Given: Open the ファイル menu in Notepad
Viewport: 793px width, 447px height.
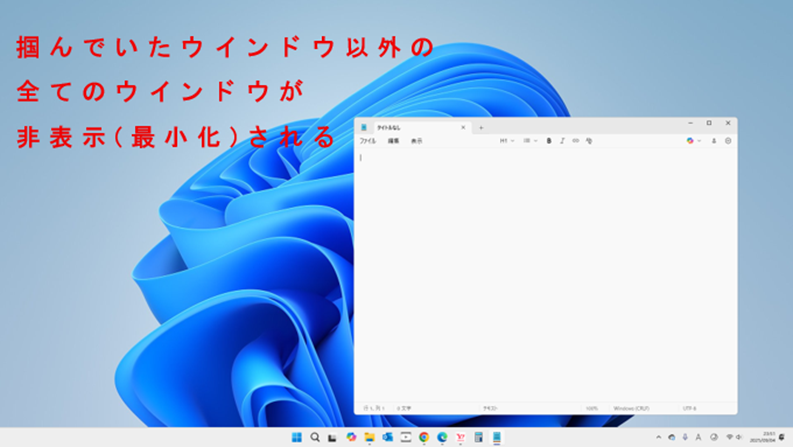Looking at the screenshot, I should pos(368,141).
